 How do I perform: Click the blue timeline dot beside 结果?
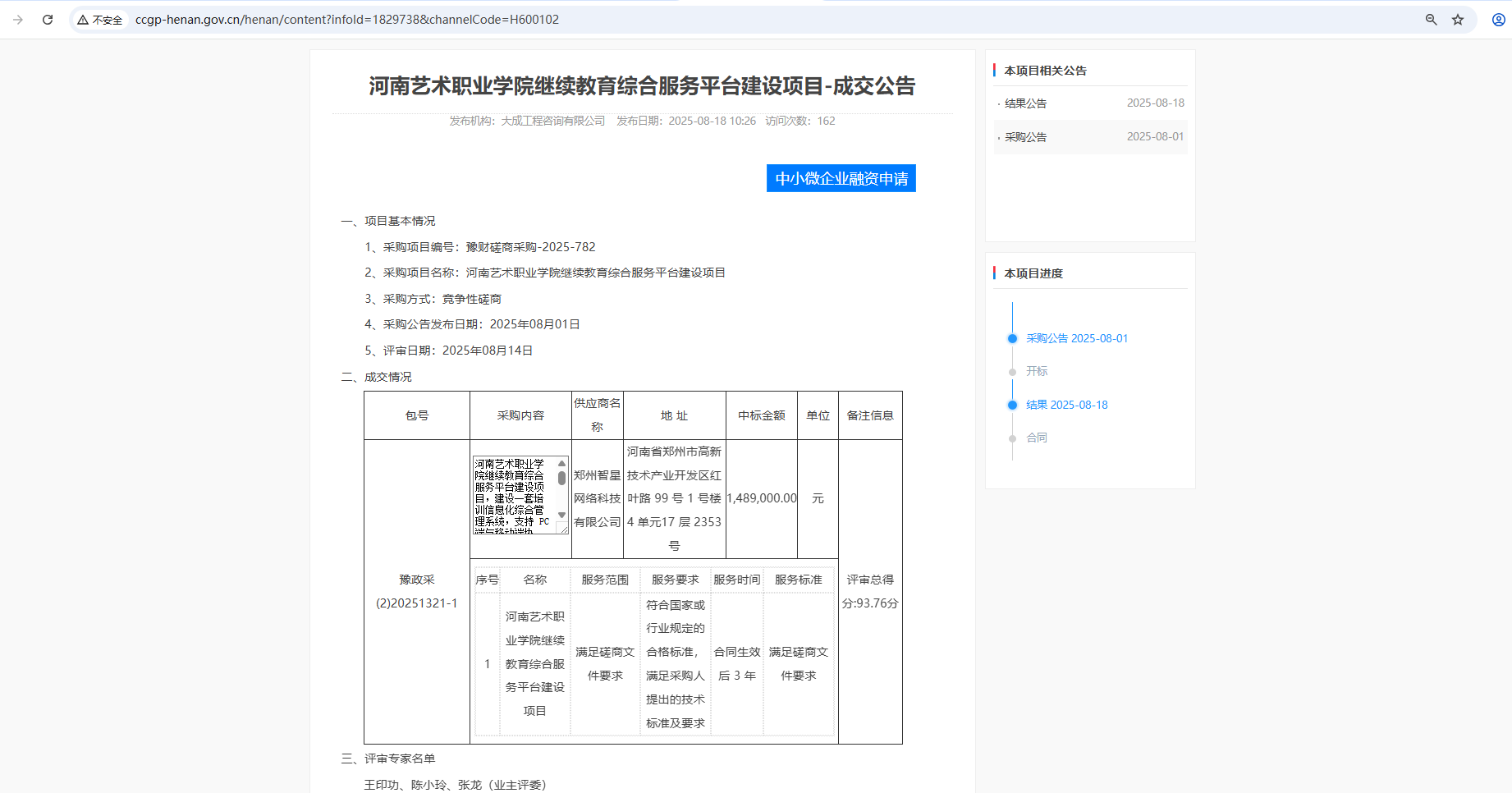point(1012,405)
